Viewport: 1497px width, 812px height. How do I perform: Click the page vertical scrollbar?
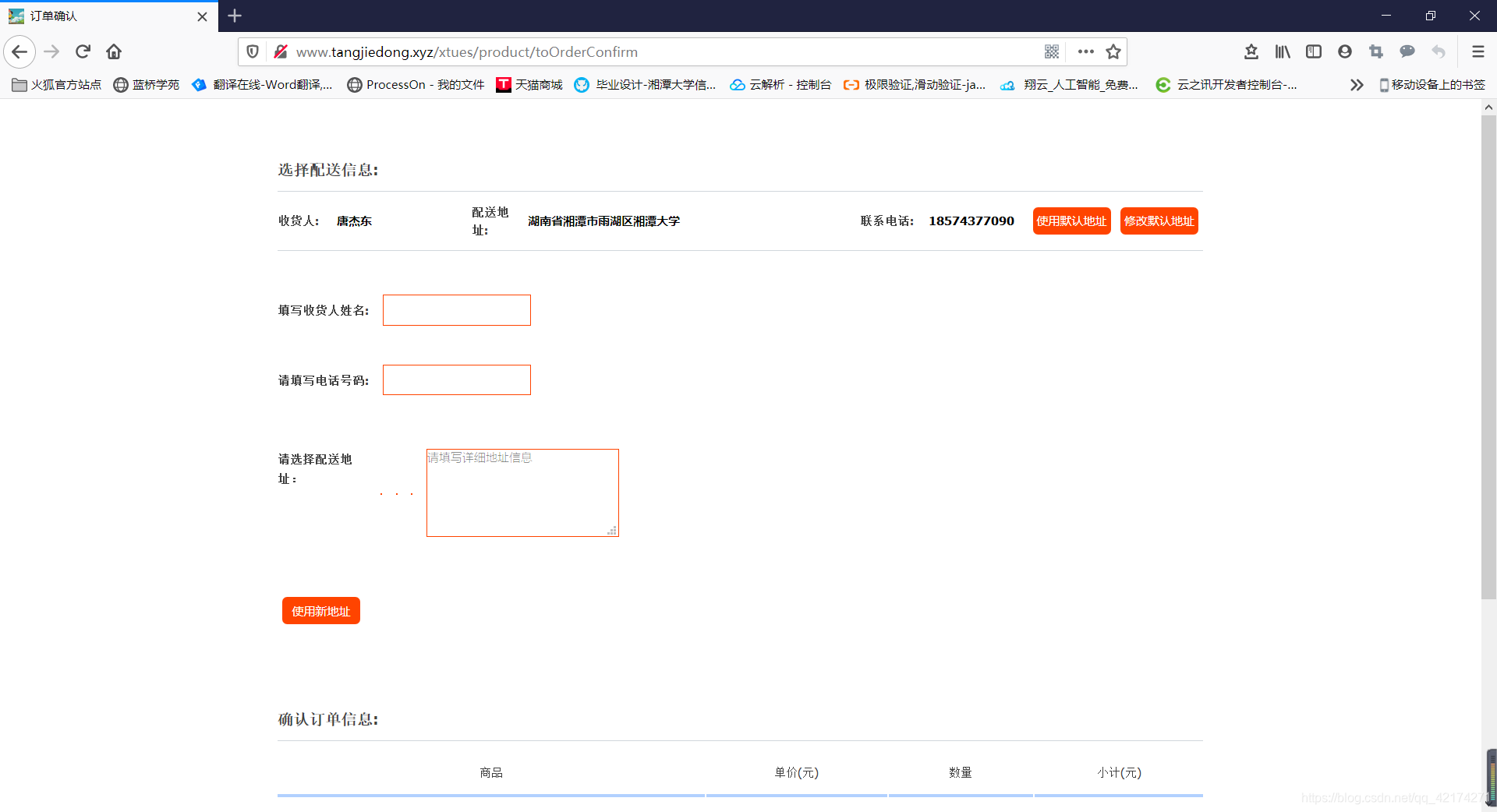click(1489, 358)
